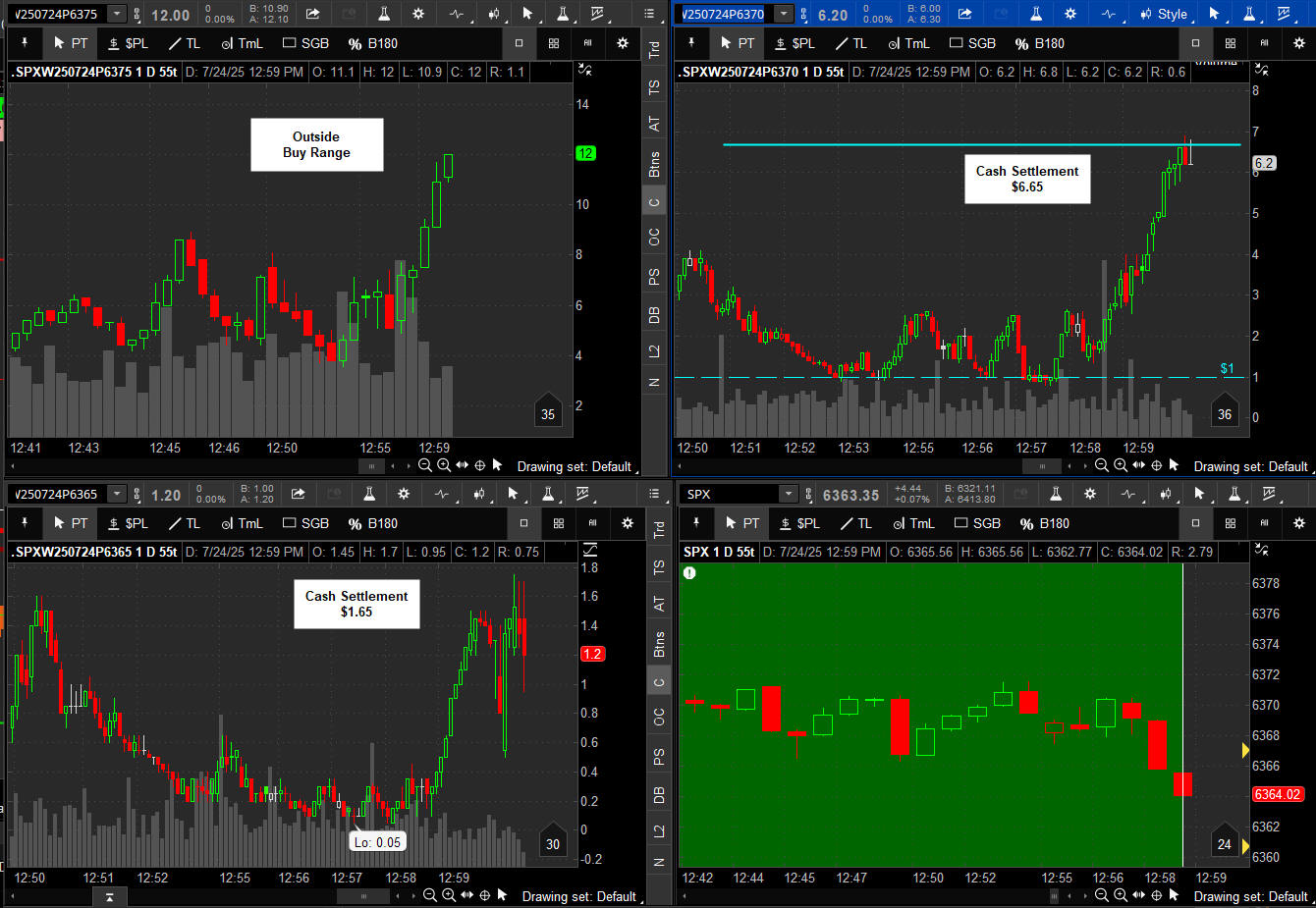This screenshot has width=1316, height=908.
Task: Open Drawing set Default menu under the SPX chart
Action: pos(1252,896)
